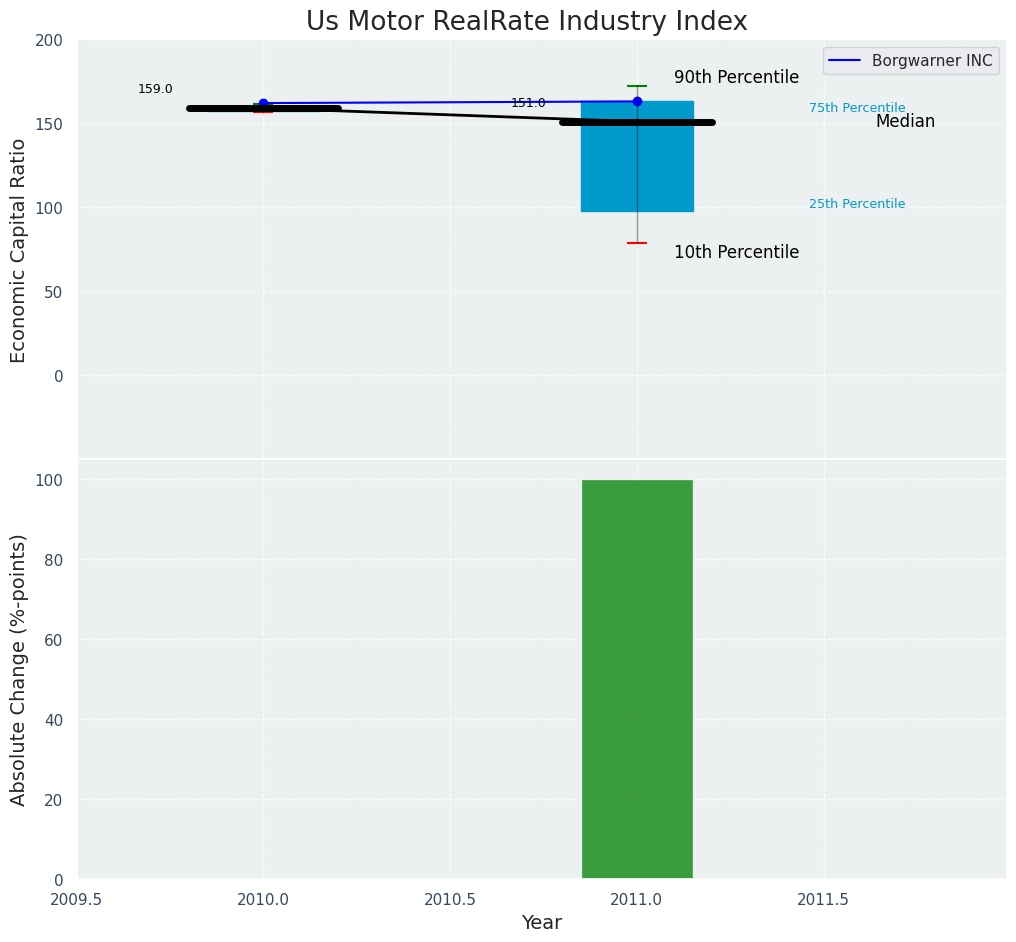The image size is (1016, 942).
Task: Click the 200 tick on the upper y-axis
Action: point(49,41)
